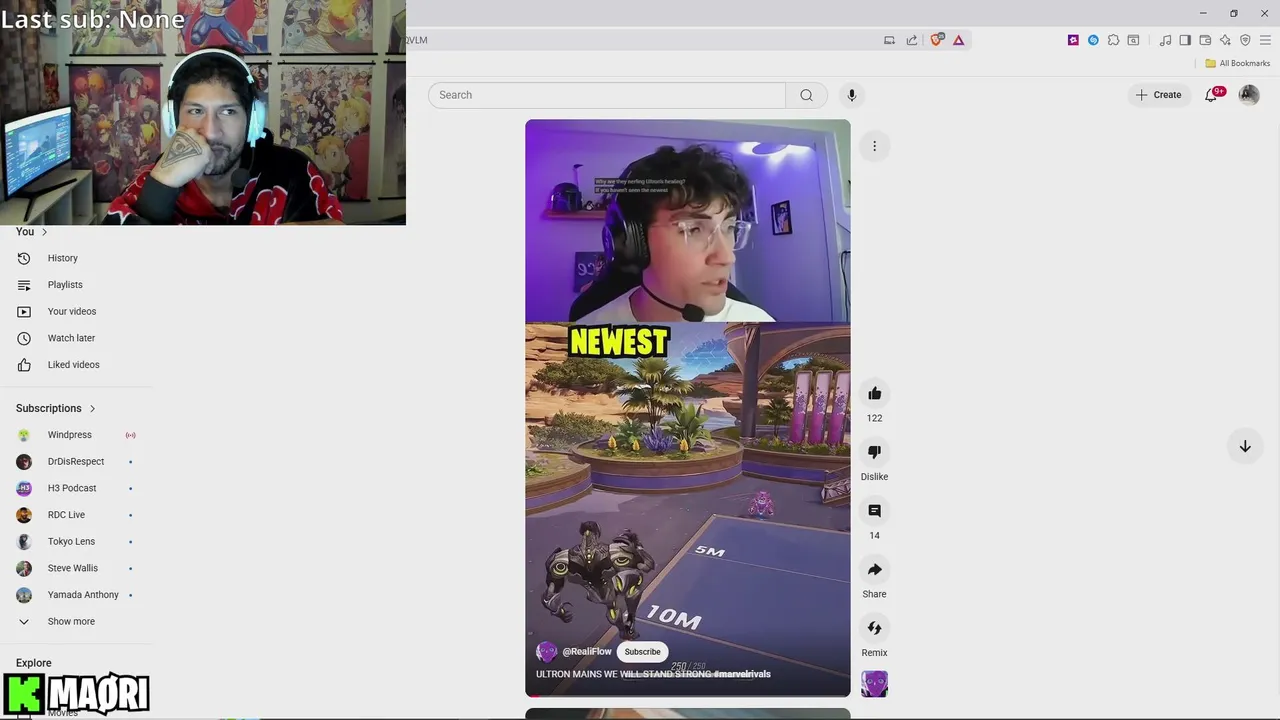This screenshot has width=1280, height=720.
Task: Start voice search with microphone
Action: tap(852, 95)
